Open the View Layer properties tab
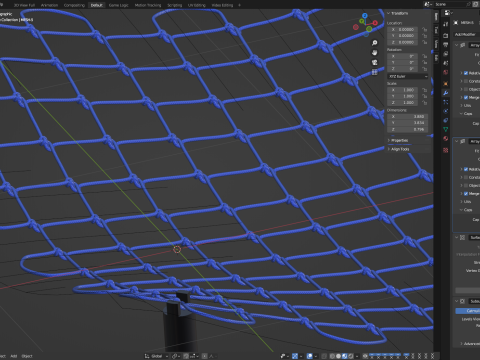 (x=446, y=54)
